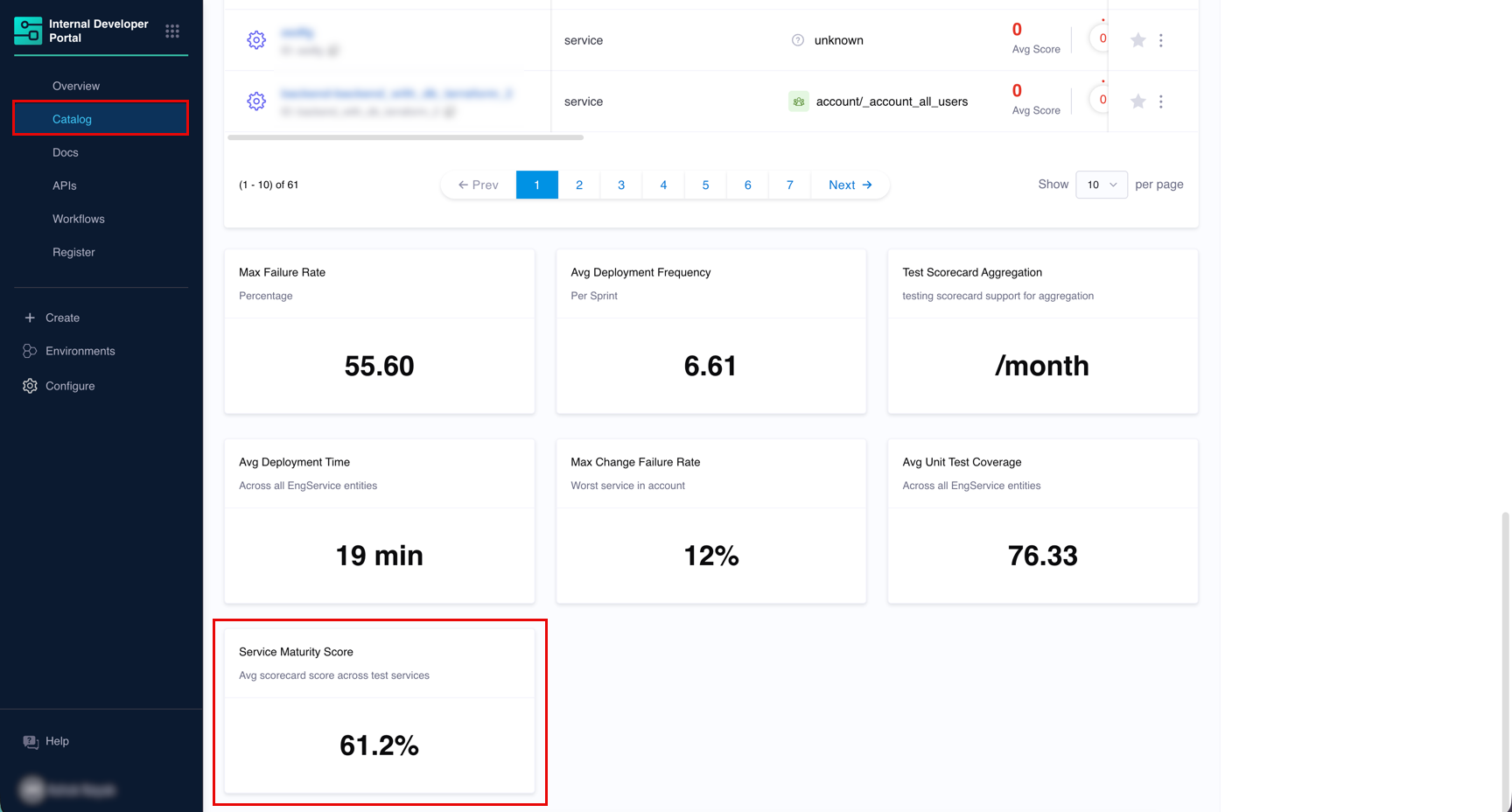Viewport: 1512px width, 812px height.
Task: Open the module switcher grid icon
Action: pyautogui.click(x=172, y=31)
